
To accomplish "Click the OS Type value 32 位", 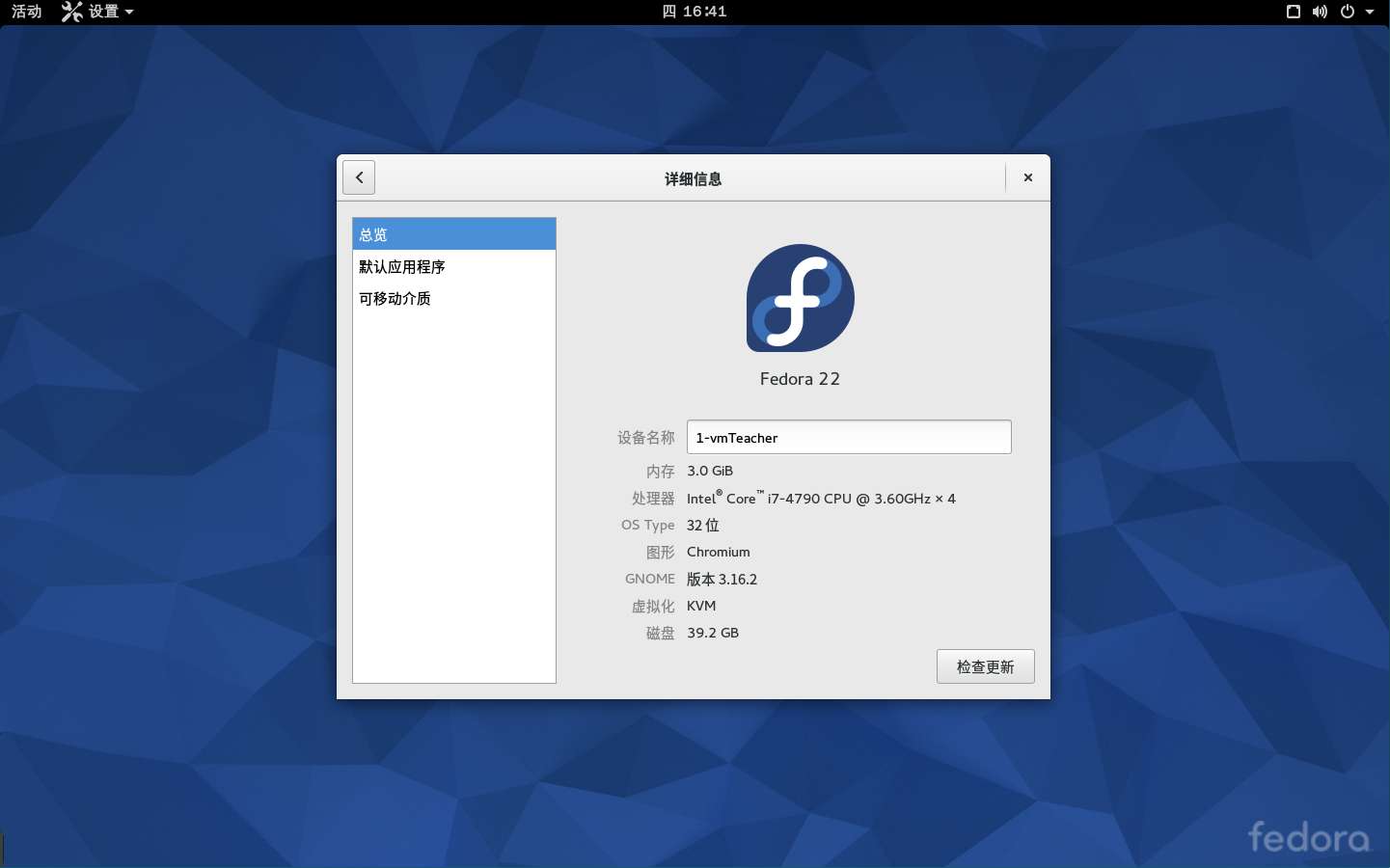I will click(x=703, y=526).
